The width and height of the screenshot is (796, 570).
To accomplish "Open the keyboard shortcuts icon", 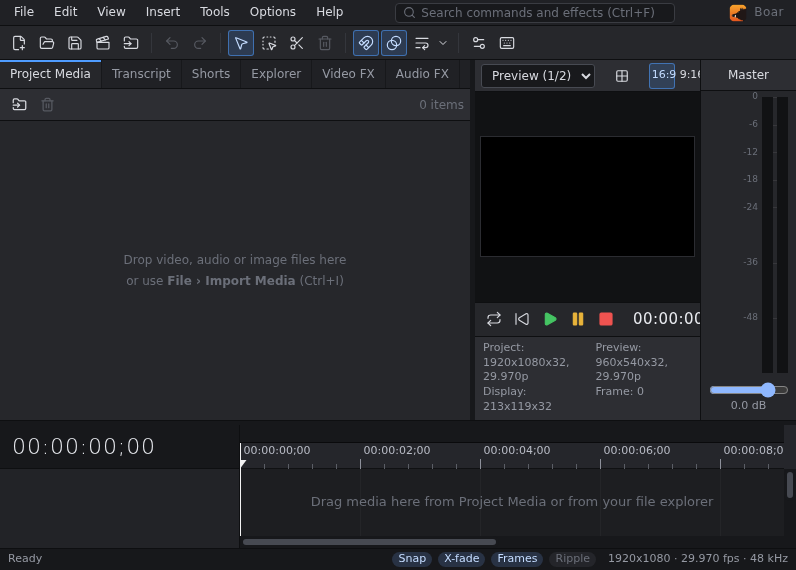I will point(507,43).
